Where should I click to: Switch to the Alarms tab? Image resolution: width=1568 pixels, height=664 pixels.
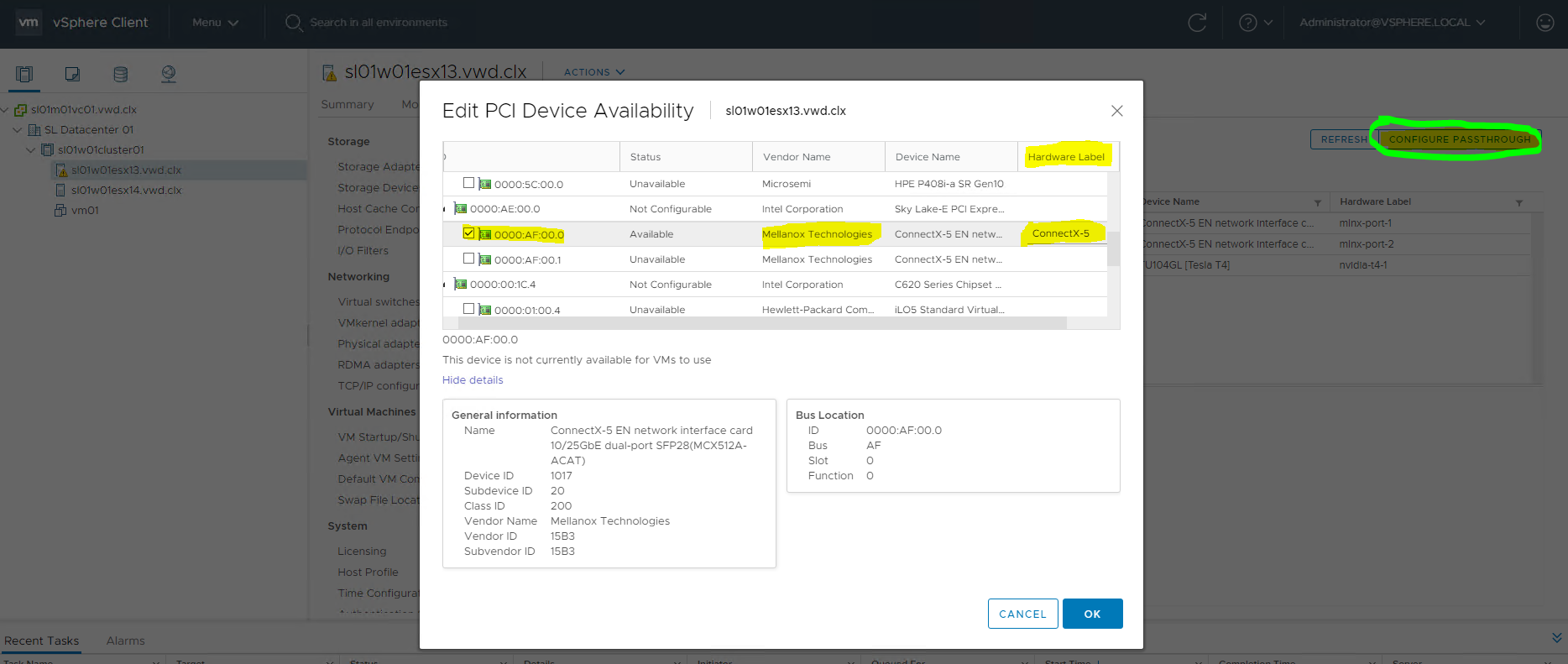click(126, 640)
